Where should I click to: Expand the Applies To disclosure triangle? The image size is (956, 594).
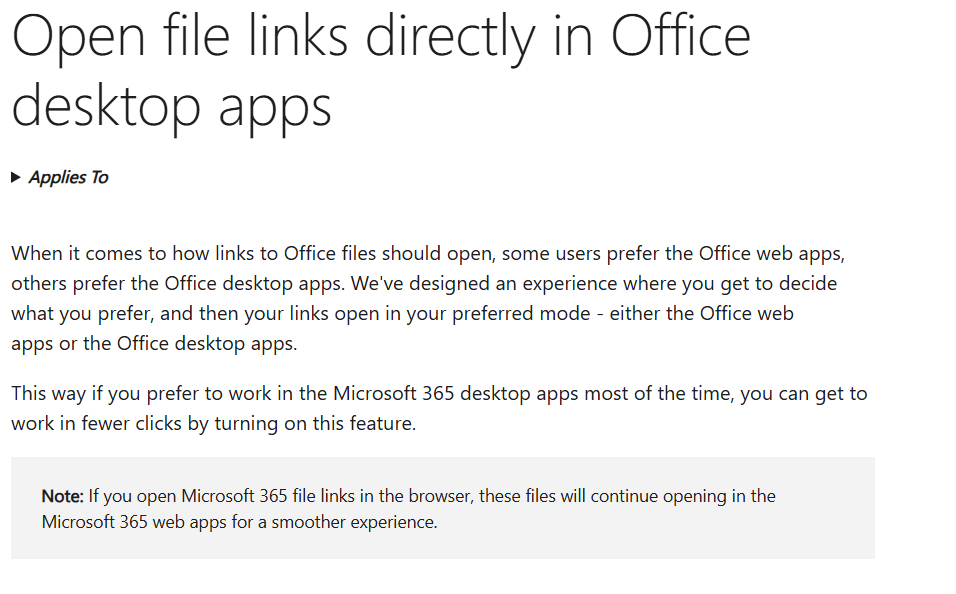pyautogui.click(x=16, y=178)
